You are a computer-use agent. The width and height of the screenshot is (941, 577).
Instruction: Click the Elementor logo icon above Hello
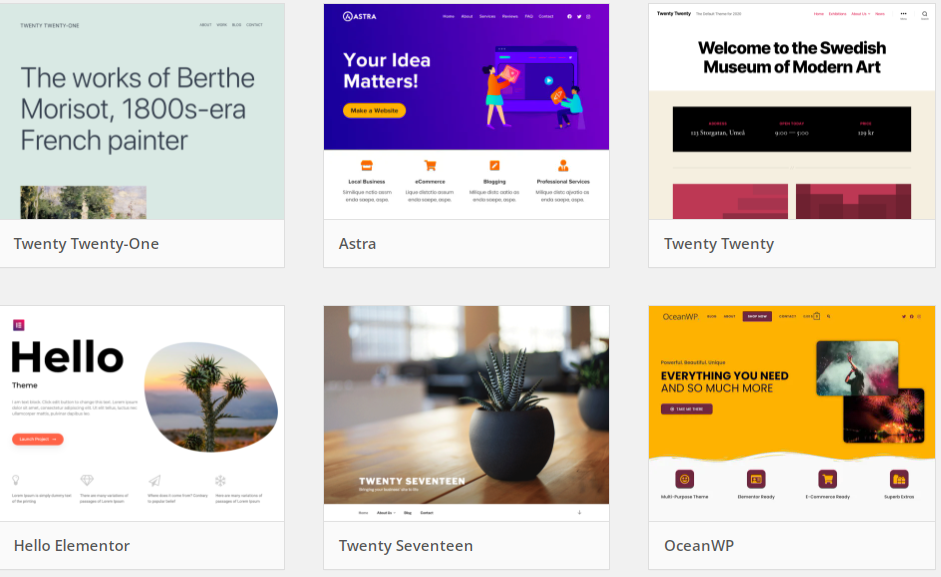click(19, 325)
